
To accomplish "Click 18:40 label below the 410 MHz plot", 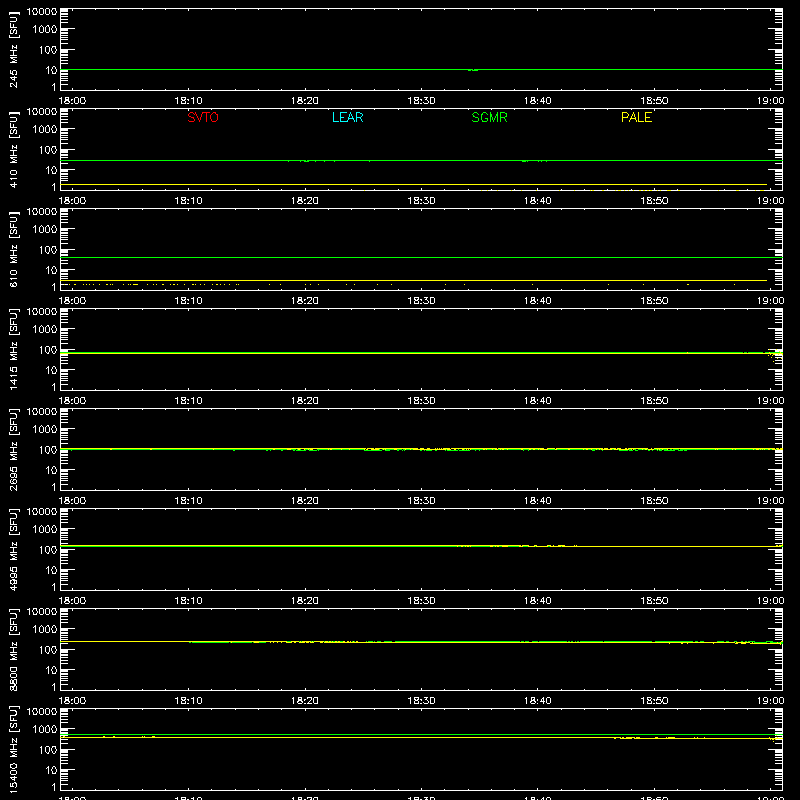I will pos(538,201).
